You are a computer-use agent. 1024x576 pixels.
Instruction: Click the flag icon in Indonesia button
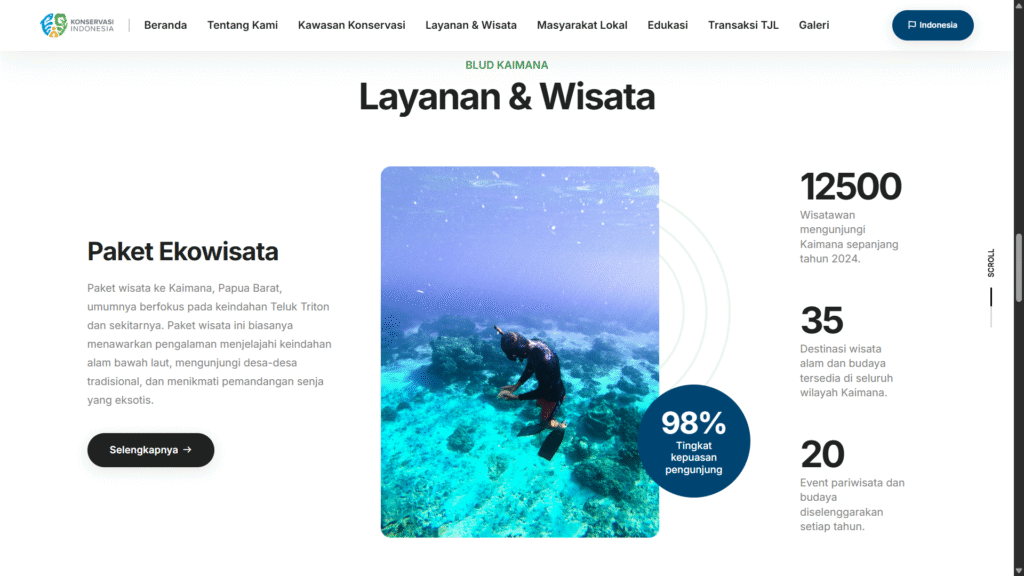912,25
